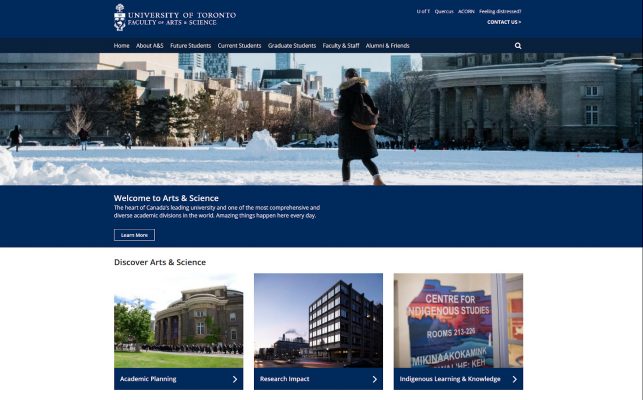Open the search magnifier icon
Viewport: 643px width, 400px height.
click(518, 46)
